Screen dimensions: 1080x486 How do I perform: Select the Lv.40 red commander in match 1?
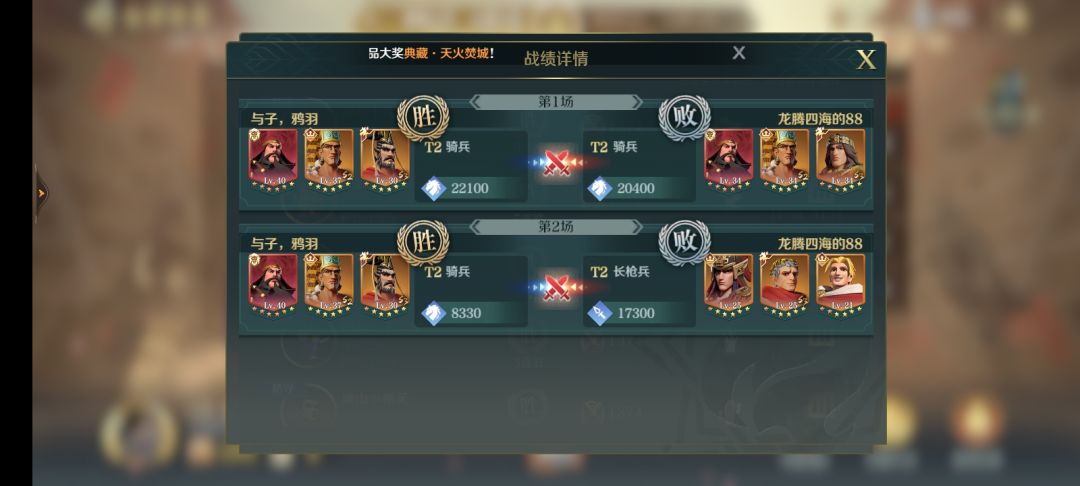[273, 160]
